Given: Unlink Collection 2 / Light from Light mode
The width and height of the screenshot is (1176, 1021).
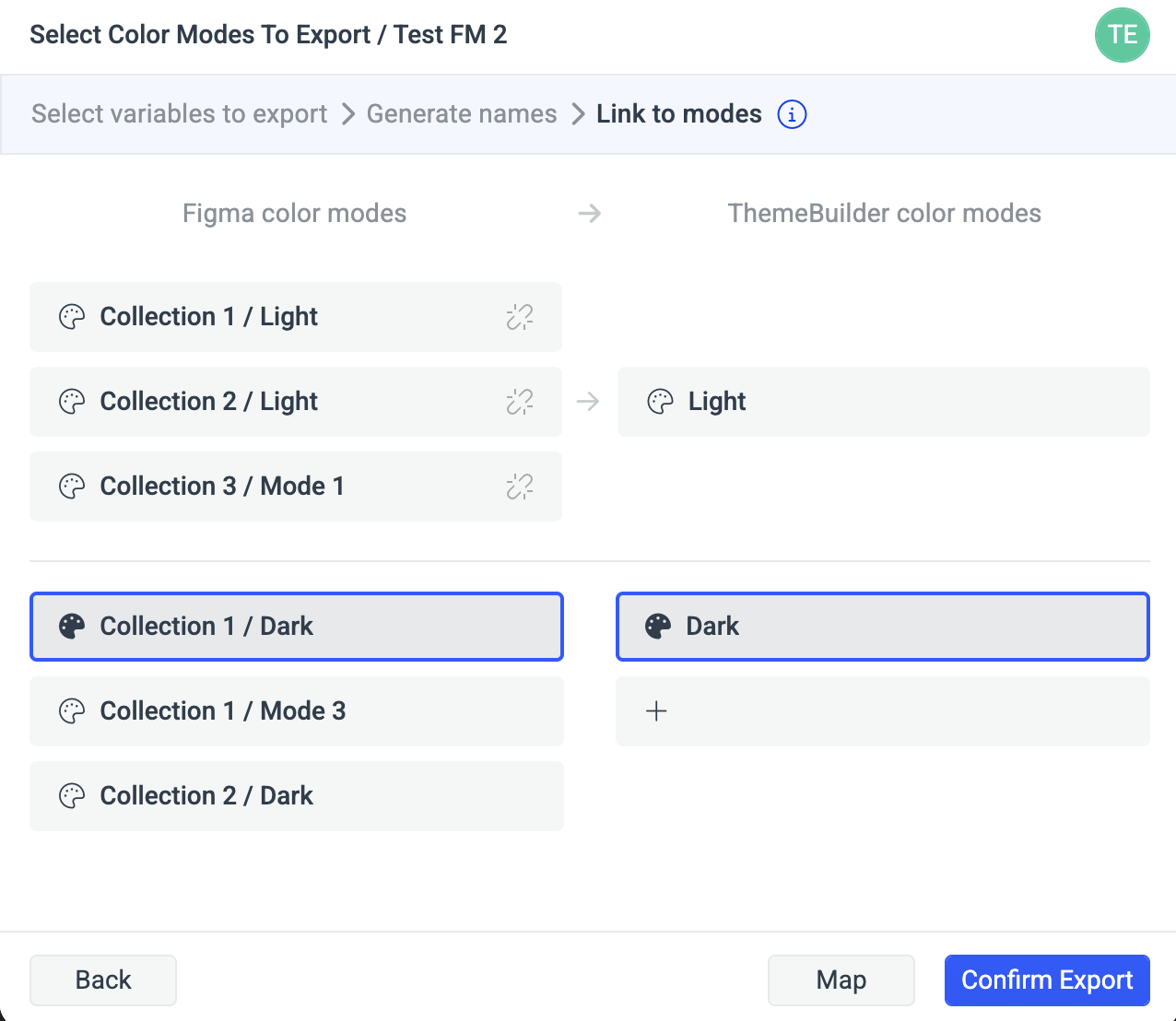Looking at the screenshot, I should click(519, 402).
